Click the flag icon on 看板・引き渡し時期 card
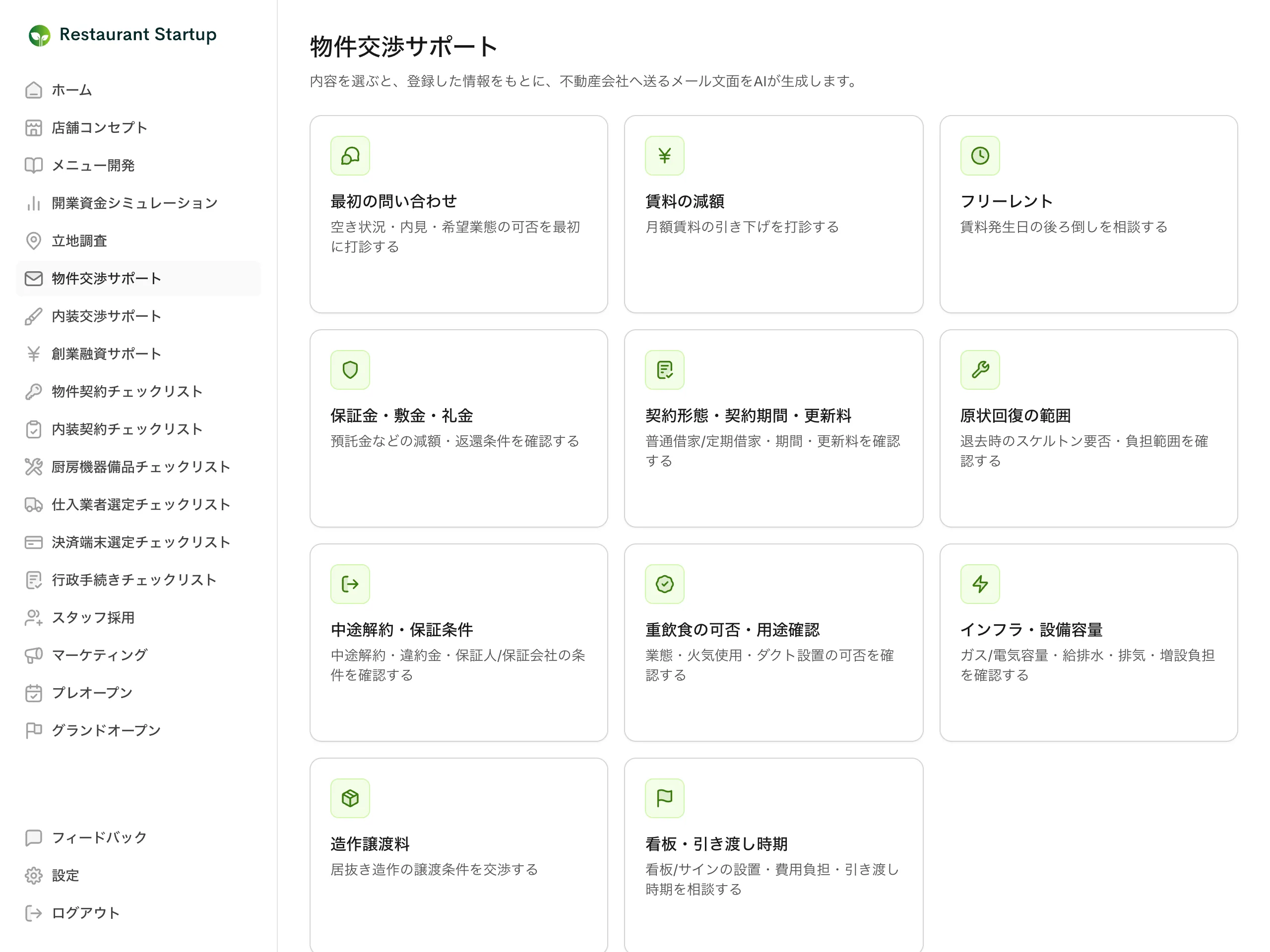 [x=665, y=798]
